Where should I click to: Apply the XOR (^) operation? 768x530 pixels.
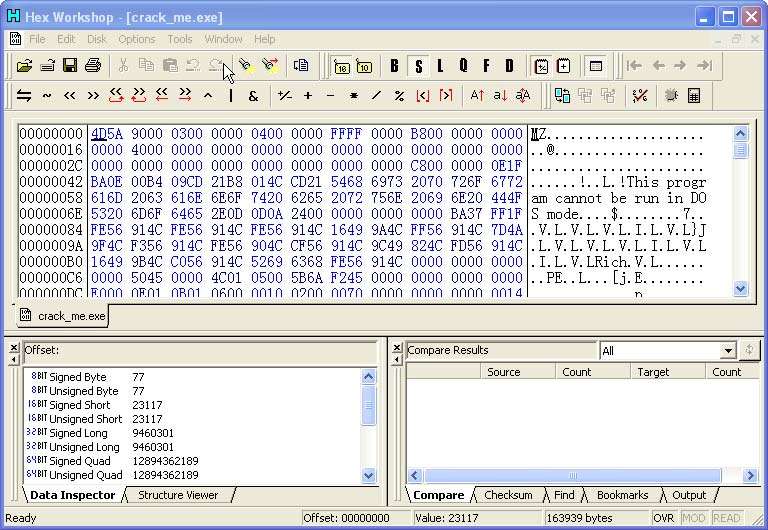(x=208, y=96)
